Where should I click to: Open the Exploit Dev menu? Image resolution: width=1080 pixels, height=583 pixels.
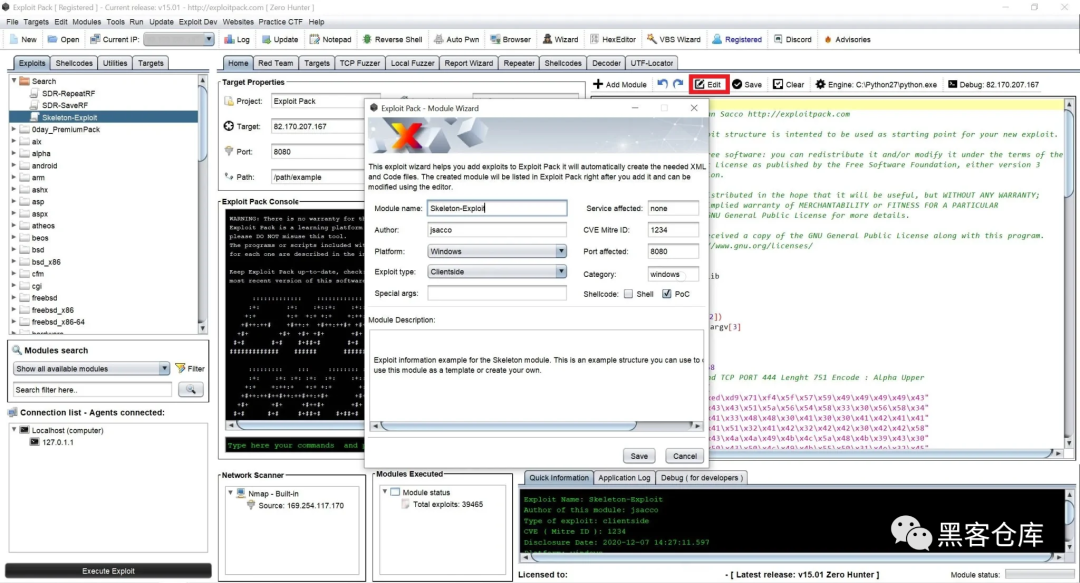198,21
